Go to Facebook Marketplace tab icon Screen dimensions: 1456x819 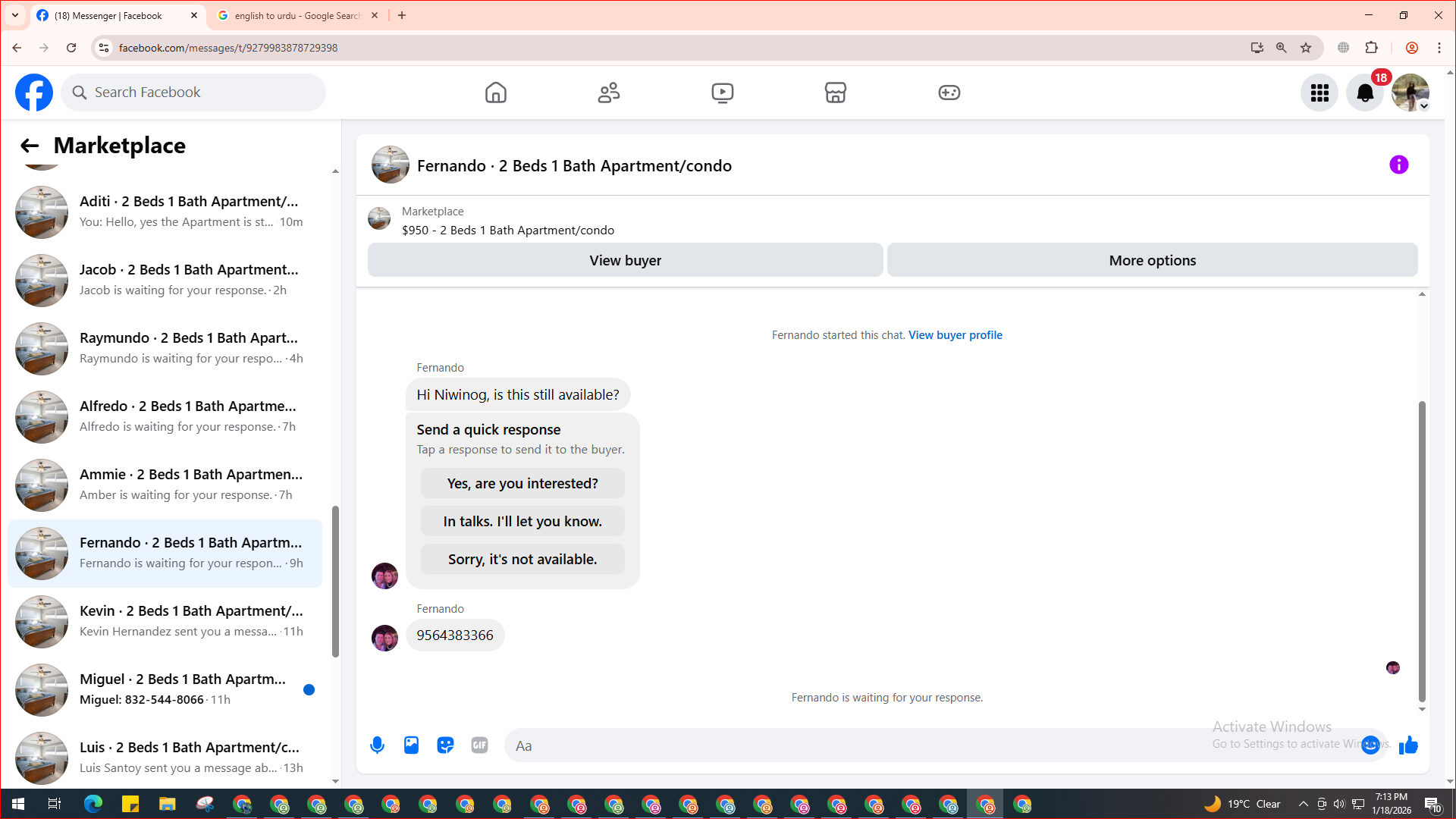(x=835, y=93)
